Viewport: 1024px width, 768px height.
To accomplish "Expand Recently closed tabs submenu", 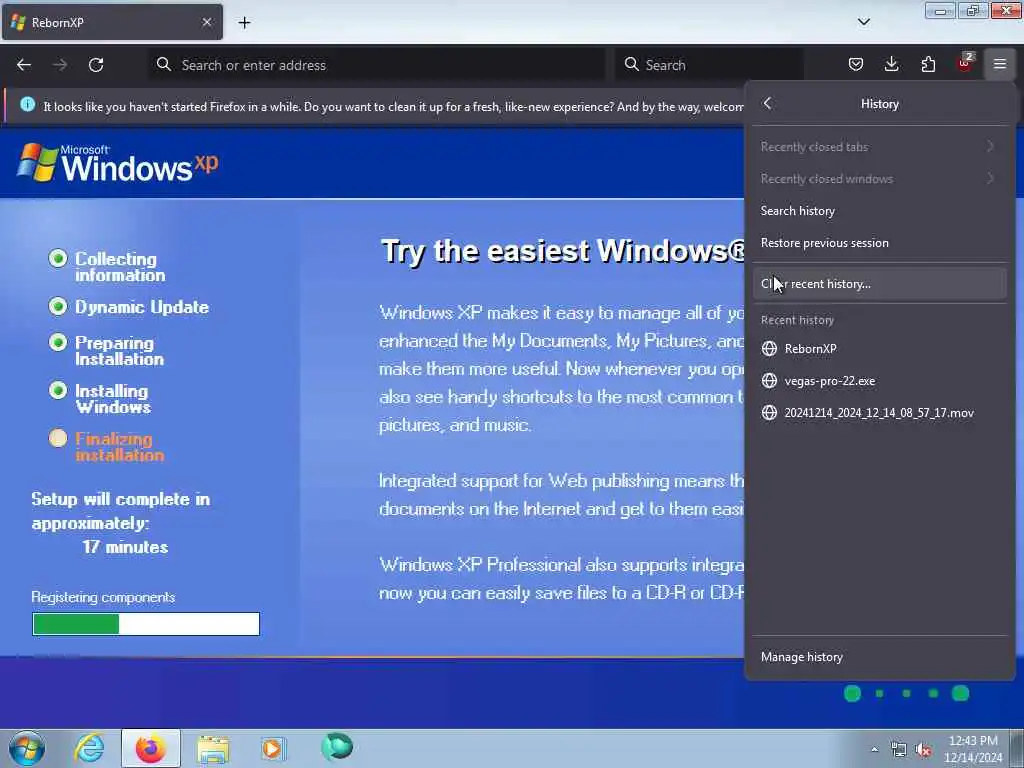I will click(x=879, y=147).
